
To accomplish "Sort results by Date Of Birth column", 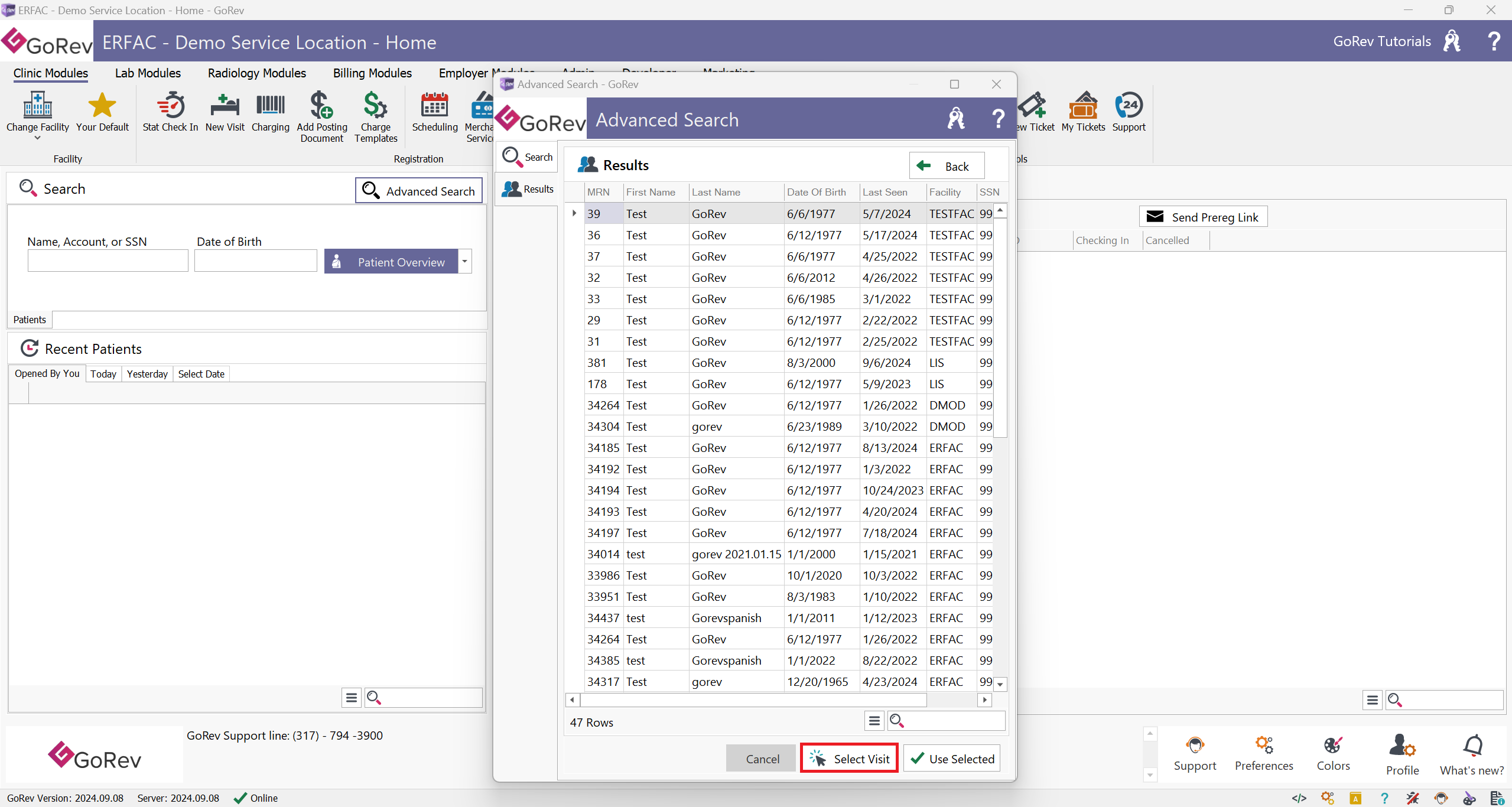I will click(x=822, y=192).
